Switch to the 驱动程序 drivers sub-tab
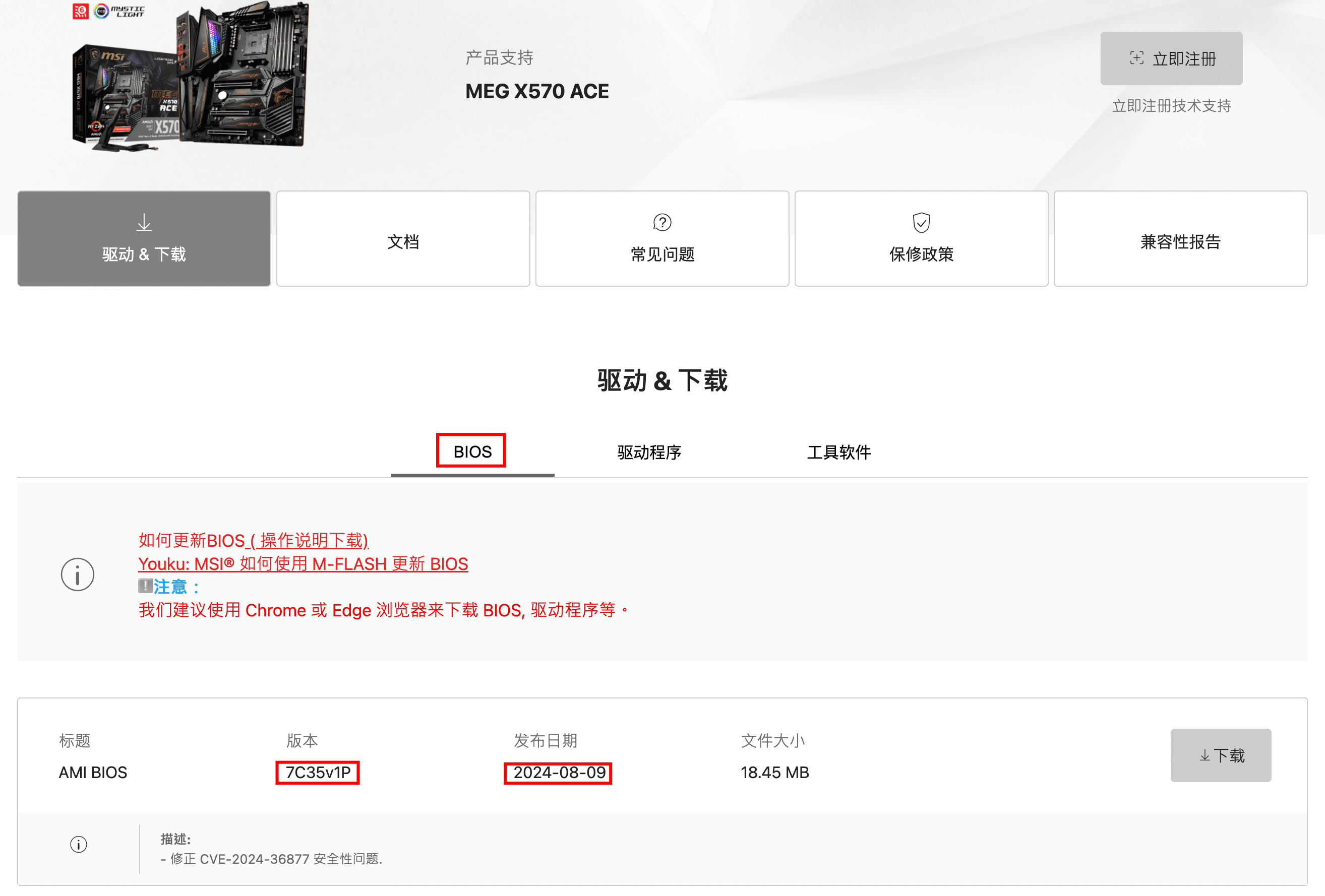1325x896 pixels. tap(649, 452)
